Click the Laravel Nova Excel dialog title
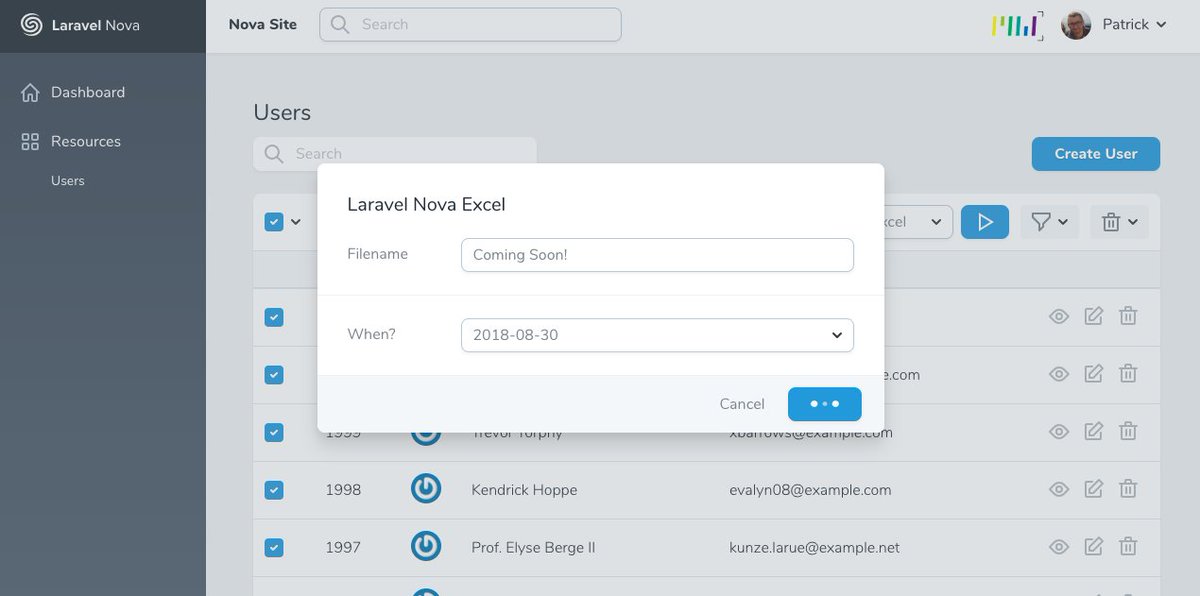Screen dimensions: 1200x596 click(x=426, y=205)
